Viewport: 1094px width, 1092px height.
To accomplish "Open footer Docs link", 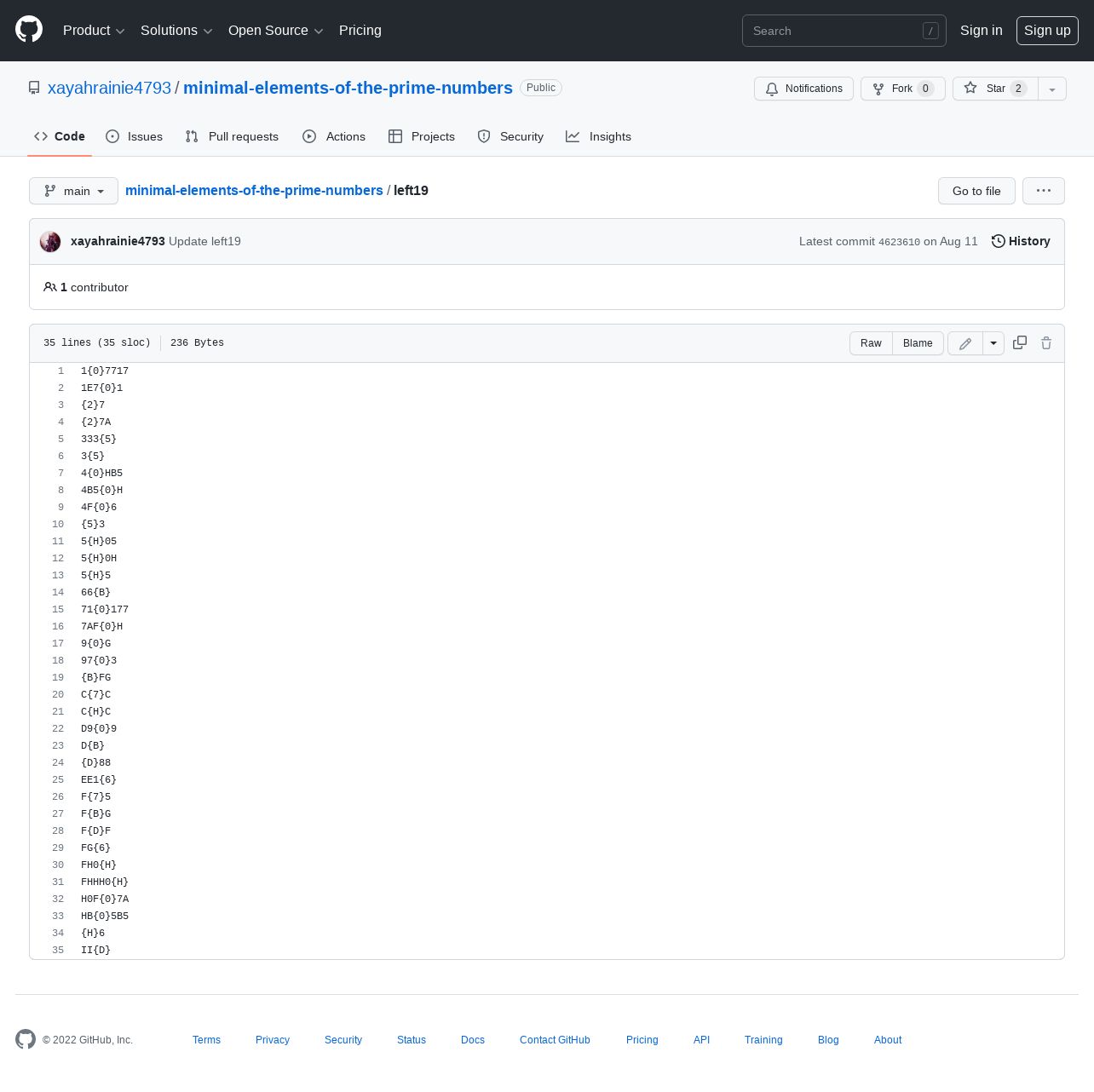I will [x=473, y=1040].
